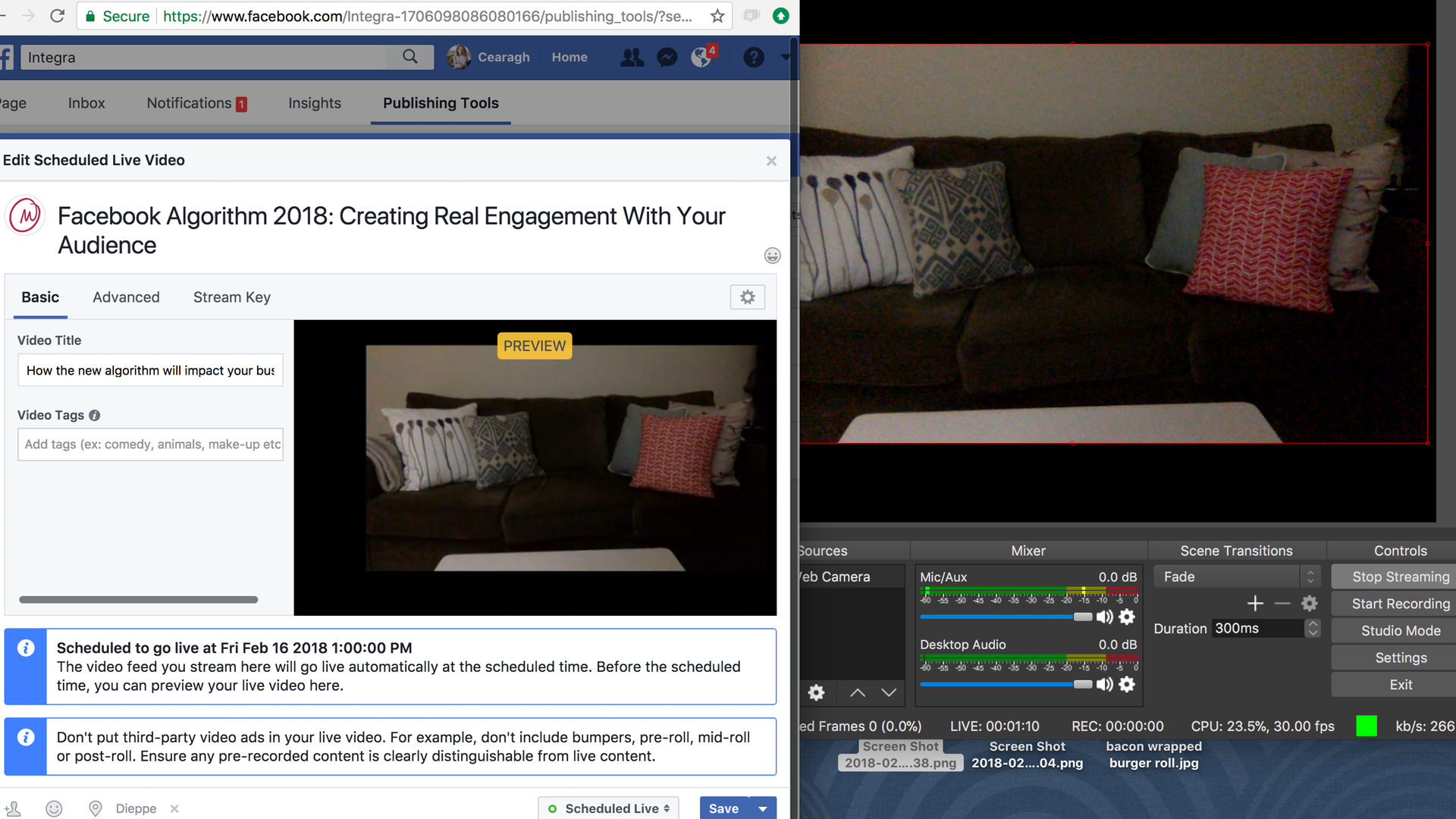Add scene transition plus icon
The image size is (1456, 819).
tap(1255, 604)
